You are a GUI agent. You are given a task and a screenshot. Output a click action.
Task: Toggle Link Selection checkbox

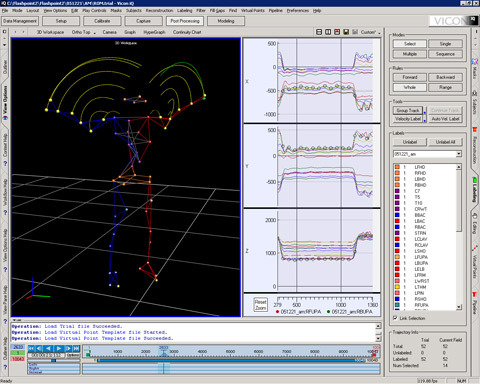(395, 318)
